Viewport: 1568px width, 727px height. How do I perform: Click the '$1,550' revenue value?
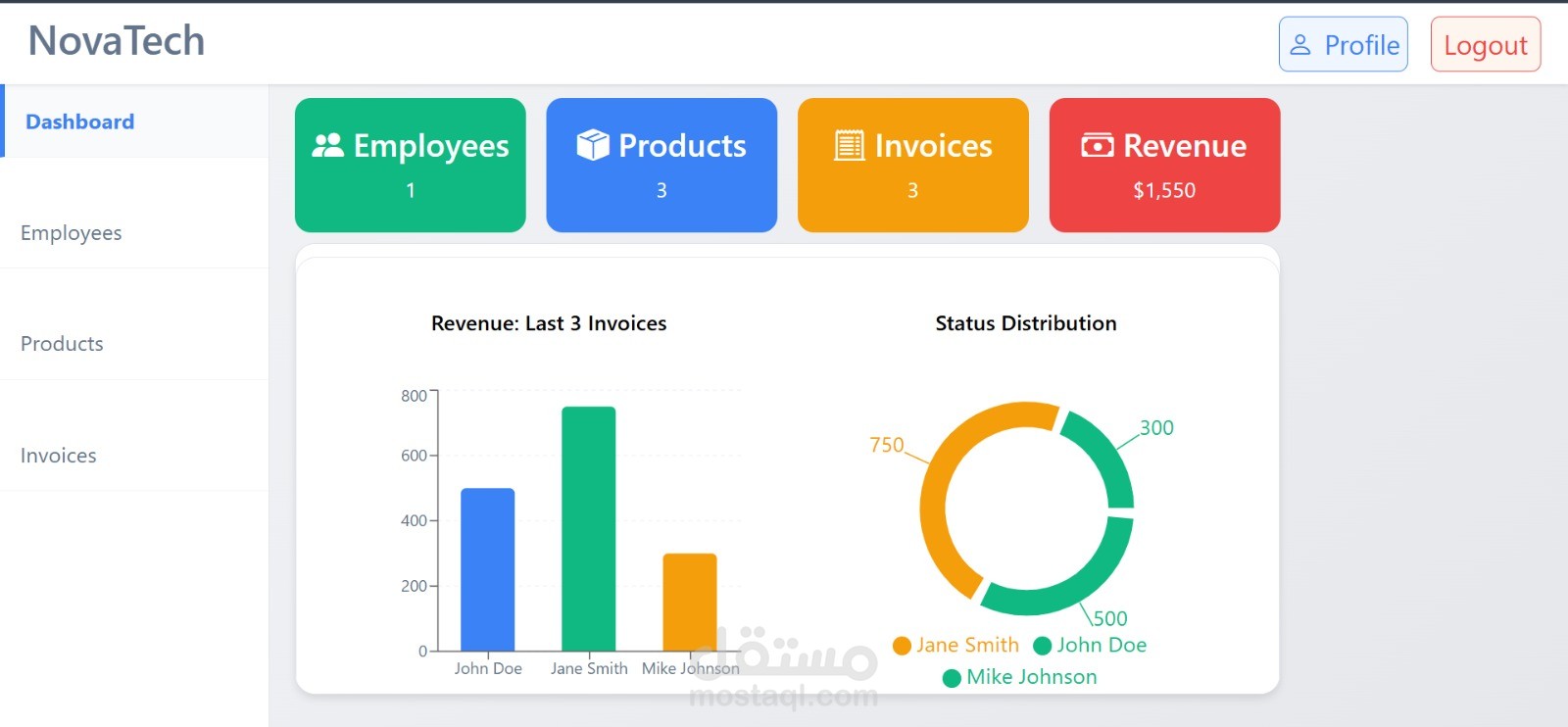click(x=1164, y=190)
